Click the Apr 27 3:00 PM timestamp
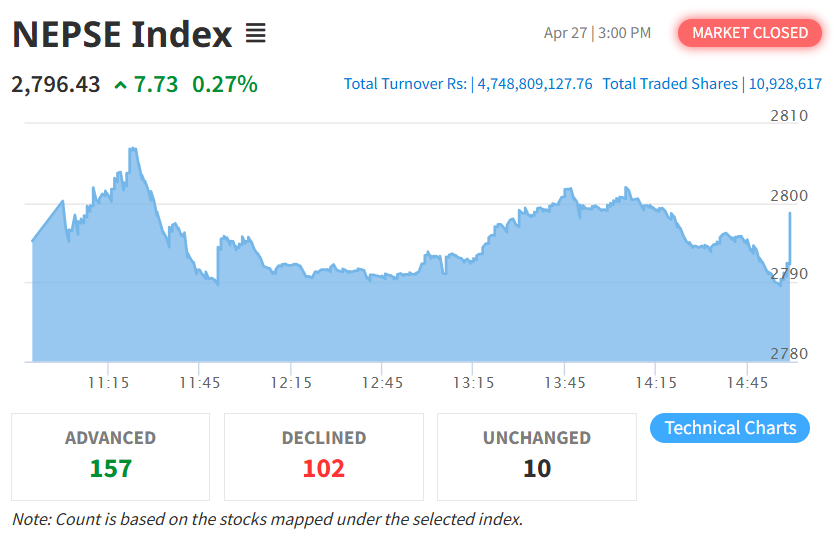The height and width of the screenshot is (547, 837). (597, 33)
